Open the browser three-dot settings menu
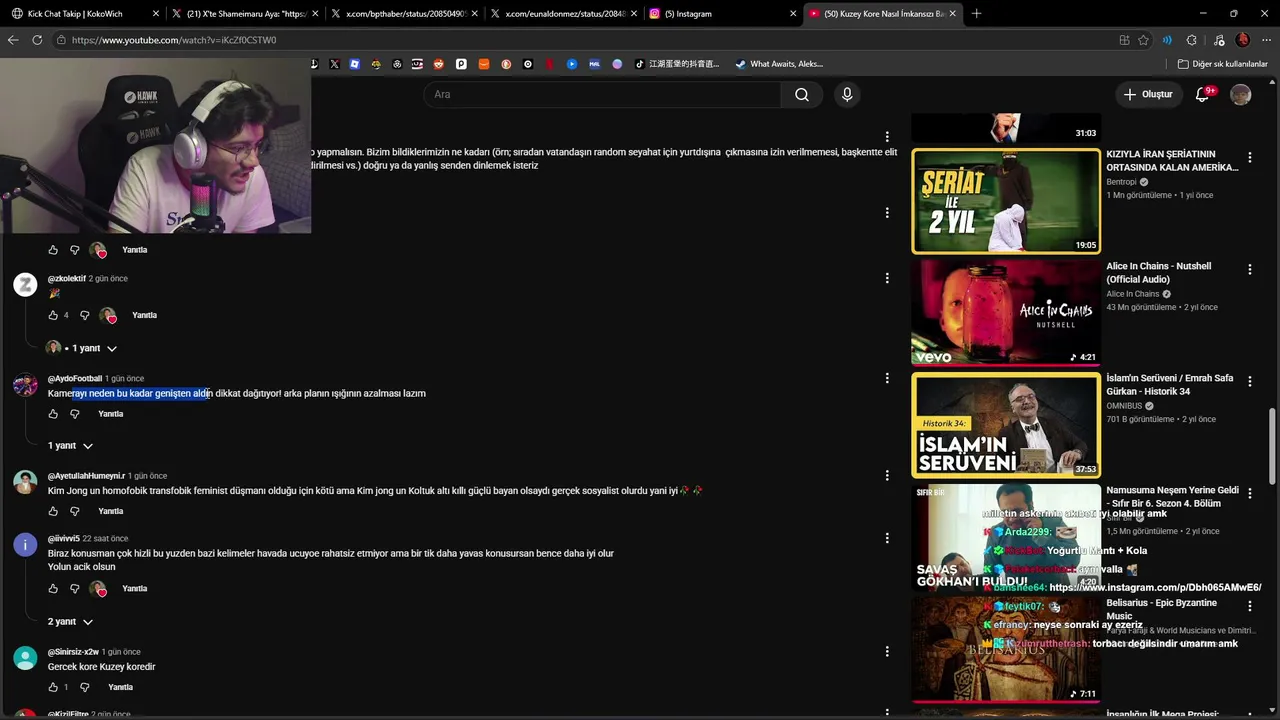This screenshot has height=720, width=1280. (1266, 40)
